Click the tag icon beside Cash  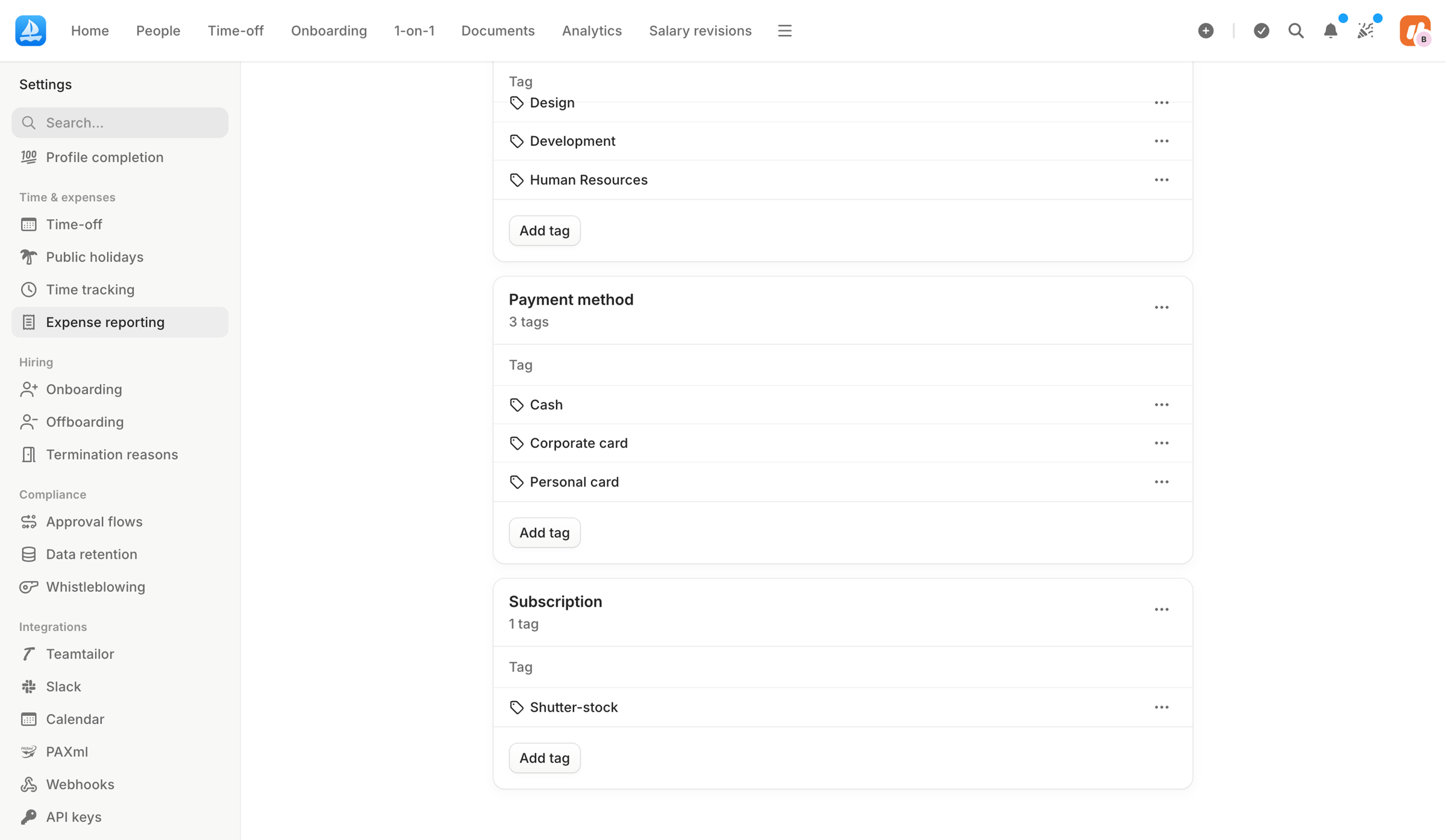tap(516, 405)
